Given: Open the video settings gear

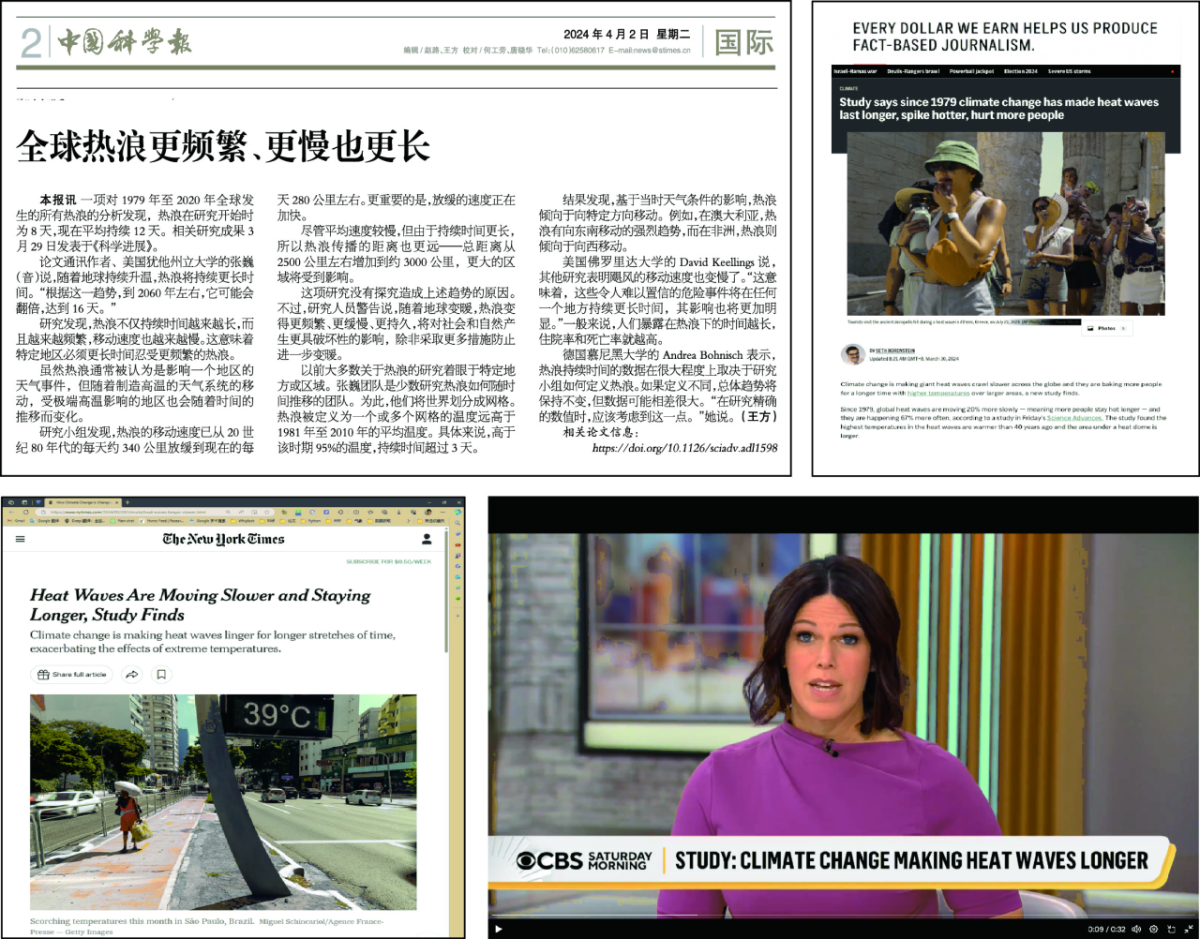Looking at the screenshot, I should 1153,929.
